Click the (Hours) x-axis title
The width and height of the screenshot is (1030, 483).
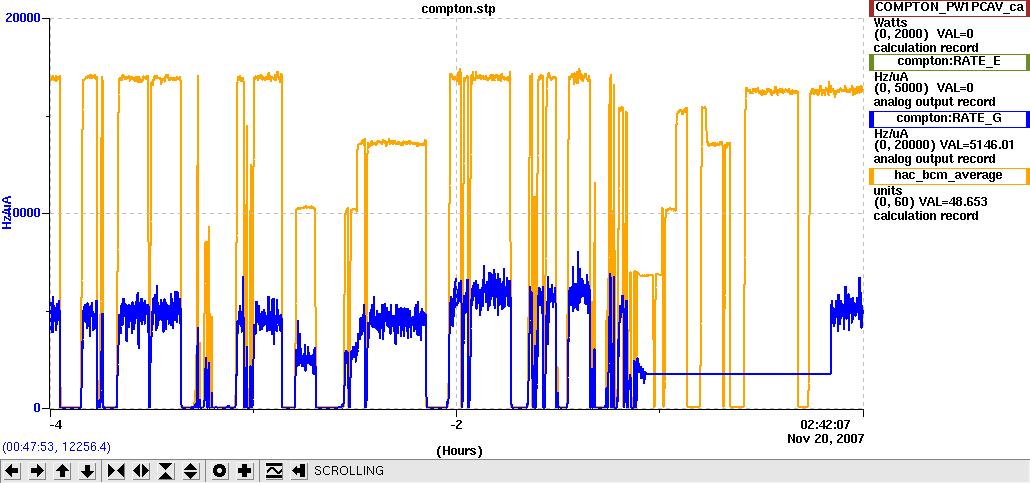pyautogui.click(x=458, y=451)
